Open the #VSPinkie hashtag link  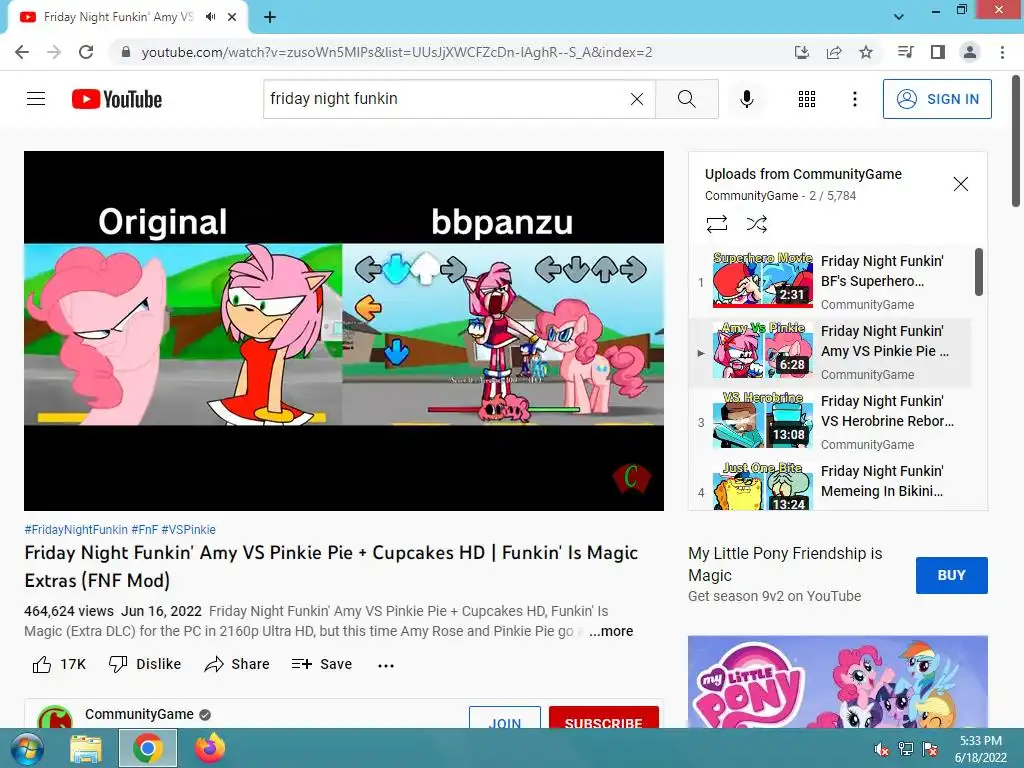pyautogui.click(x=188, y=530)
